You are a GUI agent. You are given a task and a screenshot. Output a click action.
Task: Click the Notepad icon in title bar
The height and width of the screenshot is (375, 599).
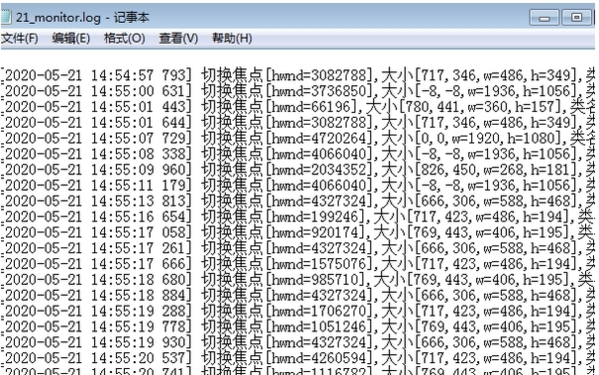point(6,18)
